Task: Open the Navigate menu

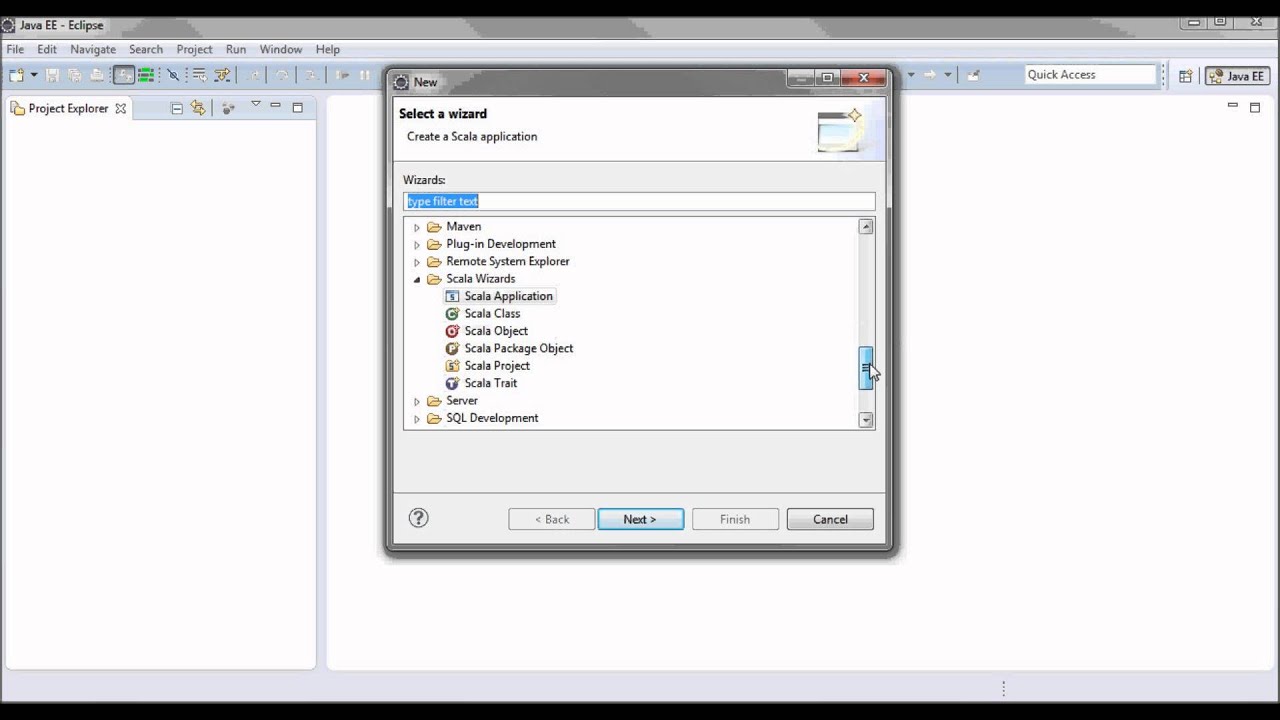Action: coord(93,49)
